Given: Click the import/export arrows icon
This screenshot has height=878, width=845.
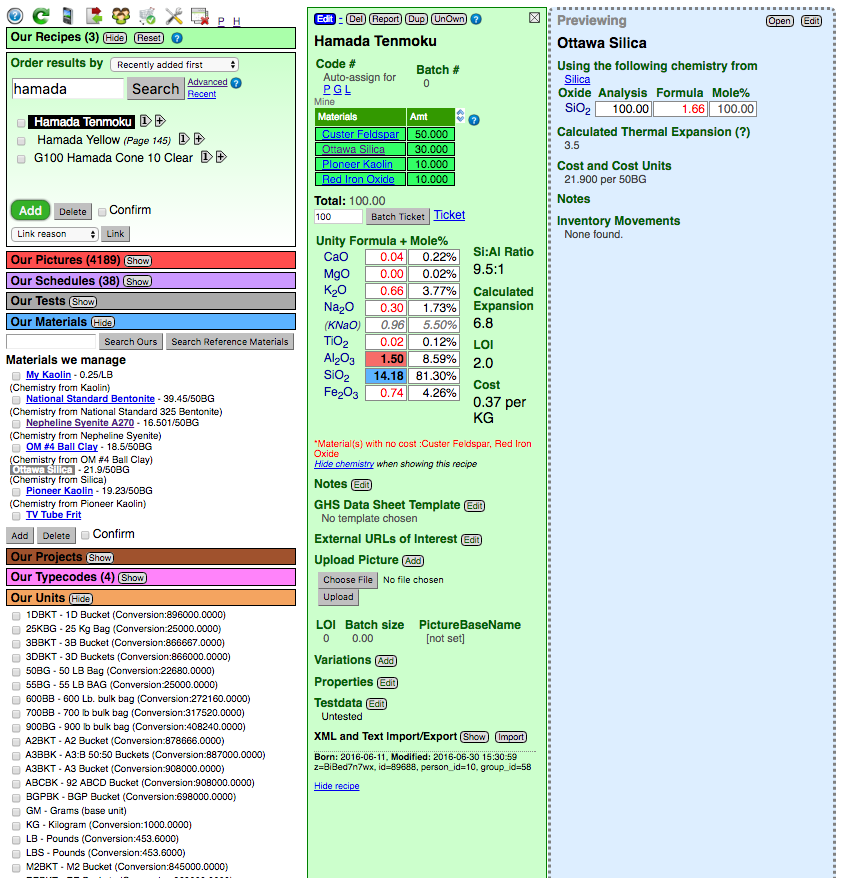Looking at the screenshot, I should (94, 16).
